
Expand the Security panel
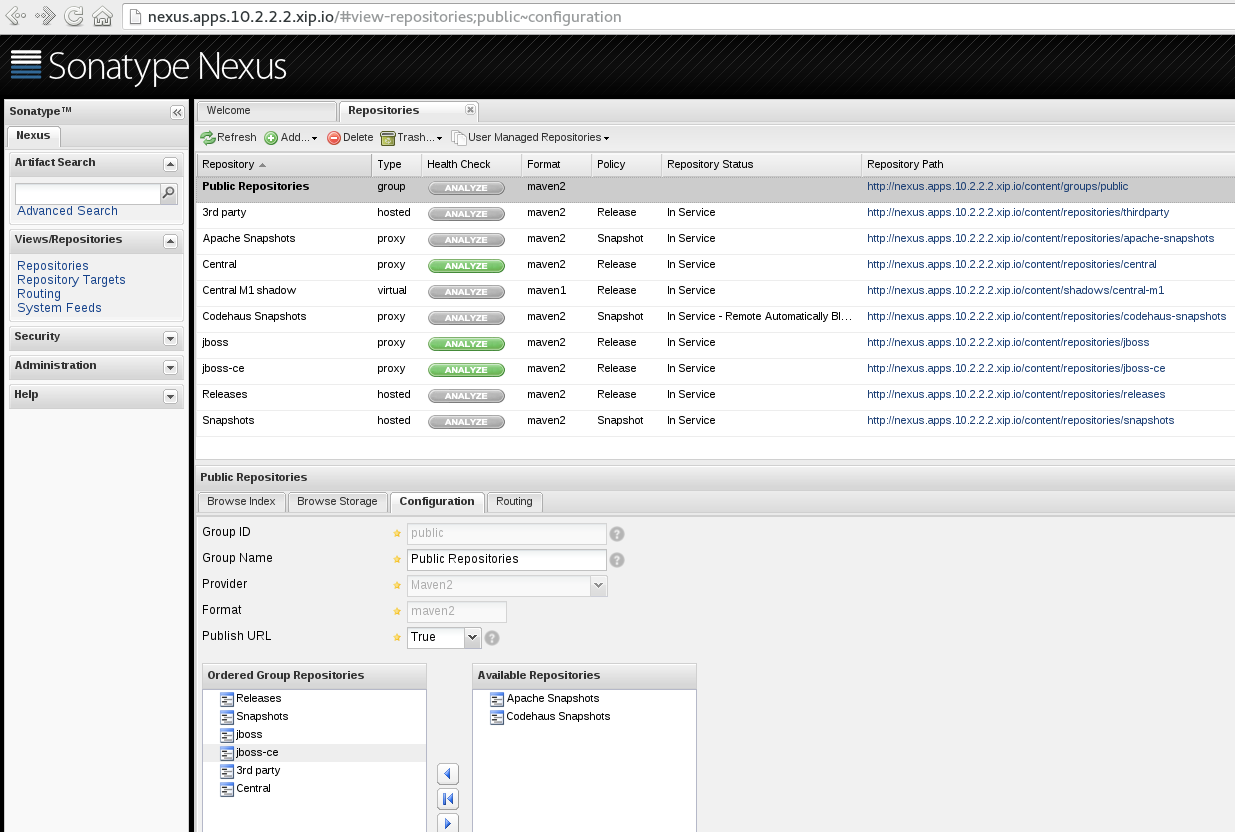point(170,338)
